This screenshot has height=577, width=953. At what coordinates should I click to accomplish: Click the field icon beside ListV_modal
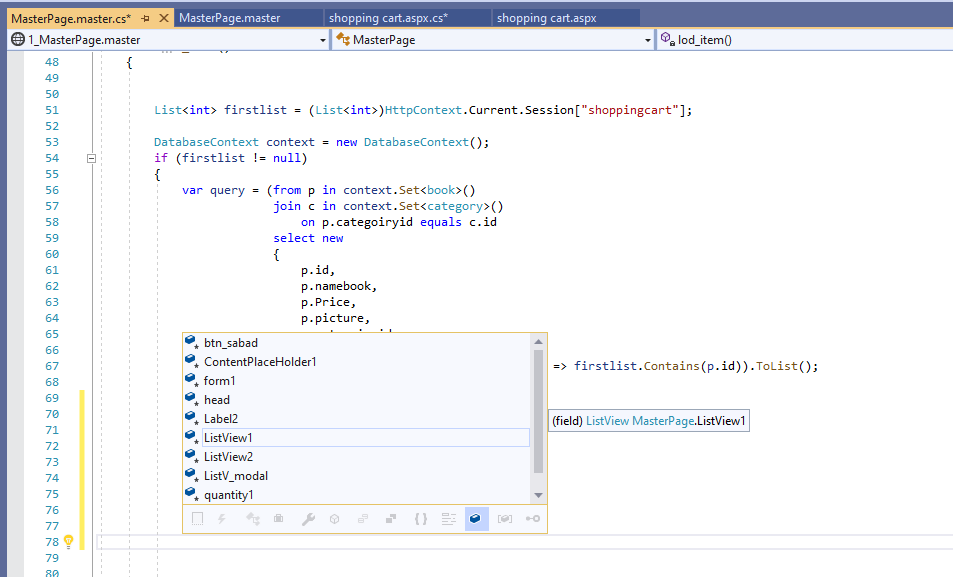[x=192, y=475]
